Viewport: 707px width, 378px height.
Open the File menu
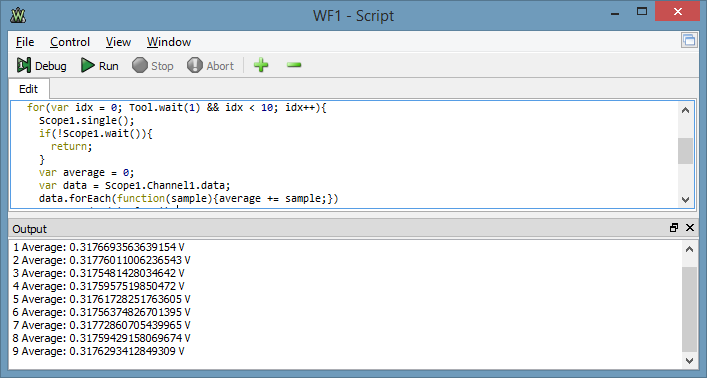pos(25,42)
